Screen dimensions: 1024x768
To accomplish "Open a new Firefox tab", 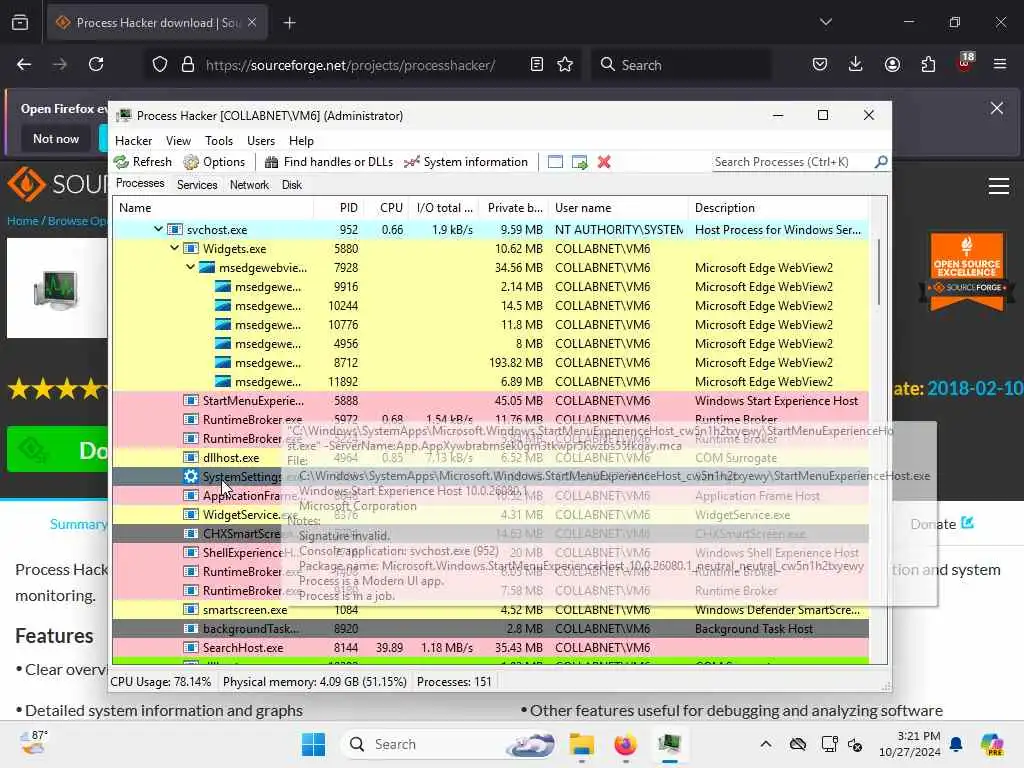I will [290, 23].
